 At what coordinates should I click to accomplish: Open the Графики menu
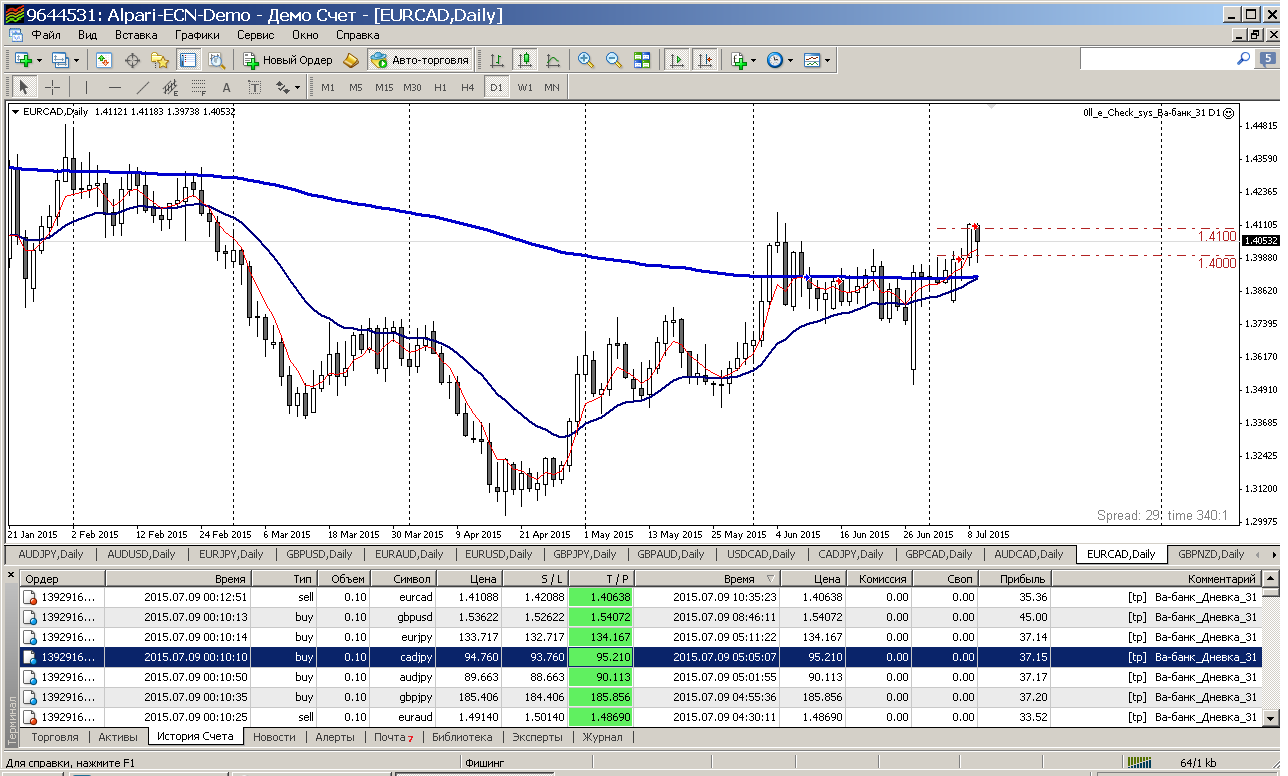tap(197, 34)
